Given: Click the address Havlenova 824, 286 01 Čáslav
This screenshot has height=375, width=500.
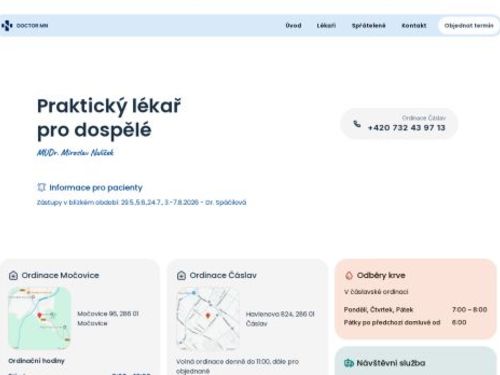Looking at the screenshot, I should pyautogui.click(x=280, y=319).
